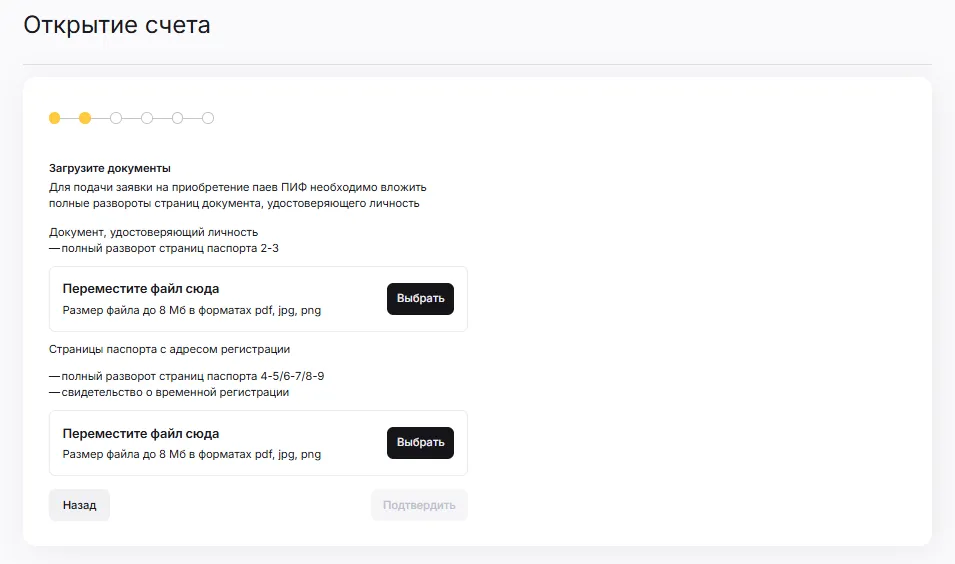
Task: Click the second file drop zone area
Action: pos(258,443)
